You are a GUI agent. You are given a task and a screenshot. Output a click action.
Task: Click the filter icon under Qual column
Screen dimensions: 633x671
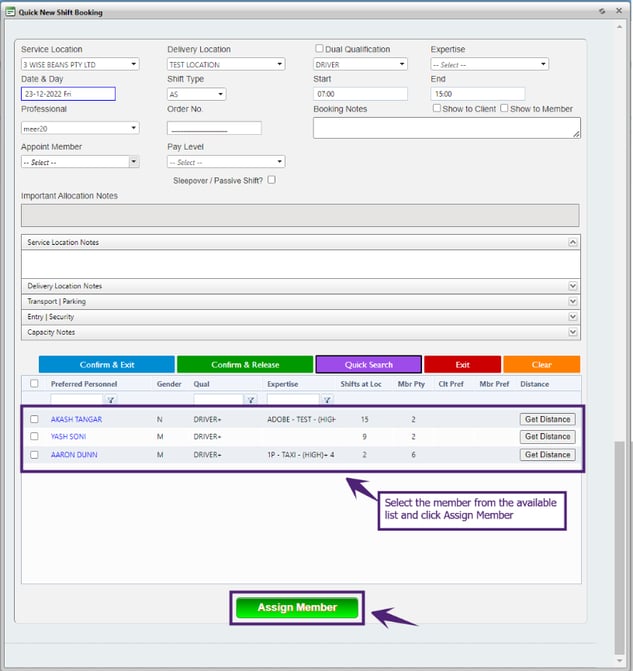[x=250, y=400]
